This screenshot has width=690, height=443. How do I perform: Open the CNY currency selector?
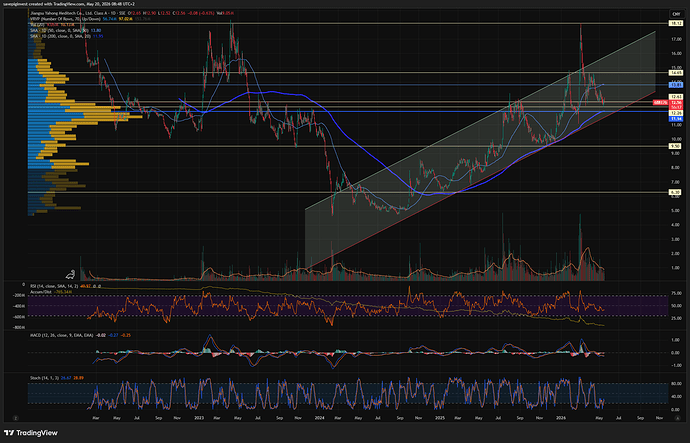tap(676, 14)
